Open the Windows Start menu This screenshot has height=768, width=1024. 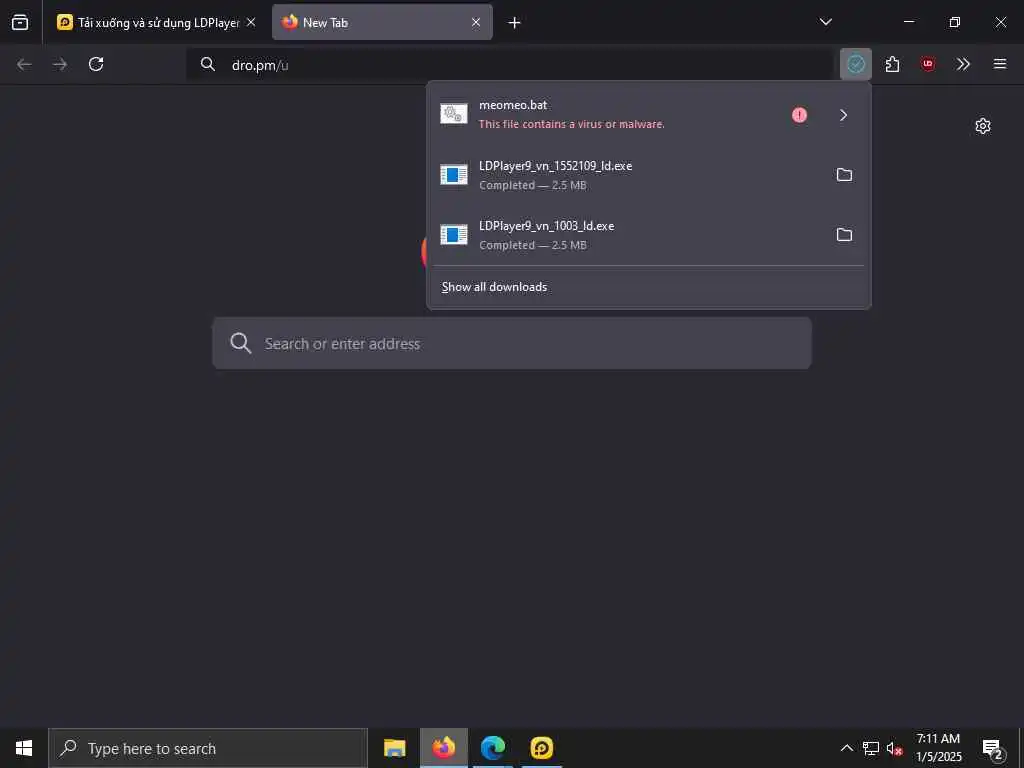24,748
